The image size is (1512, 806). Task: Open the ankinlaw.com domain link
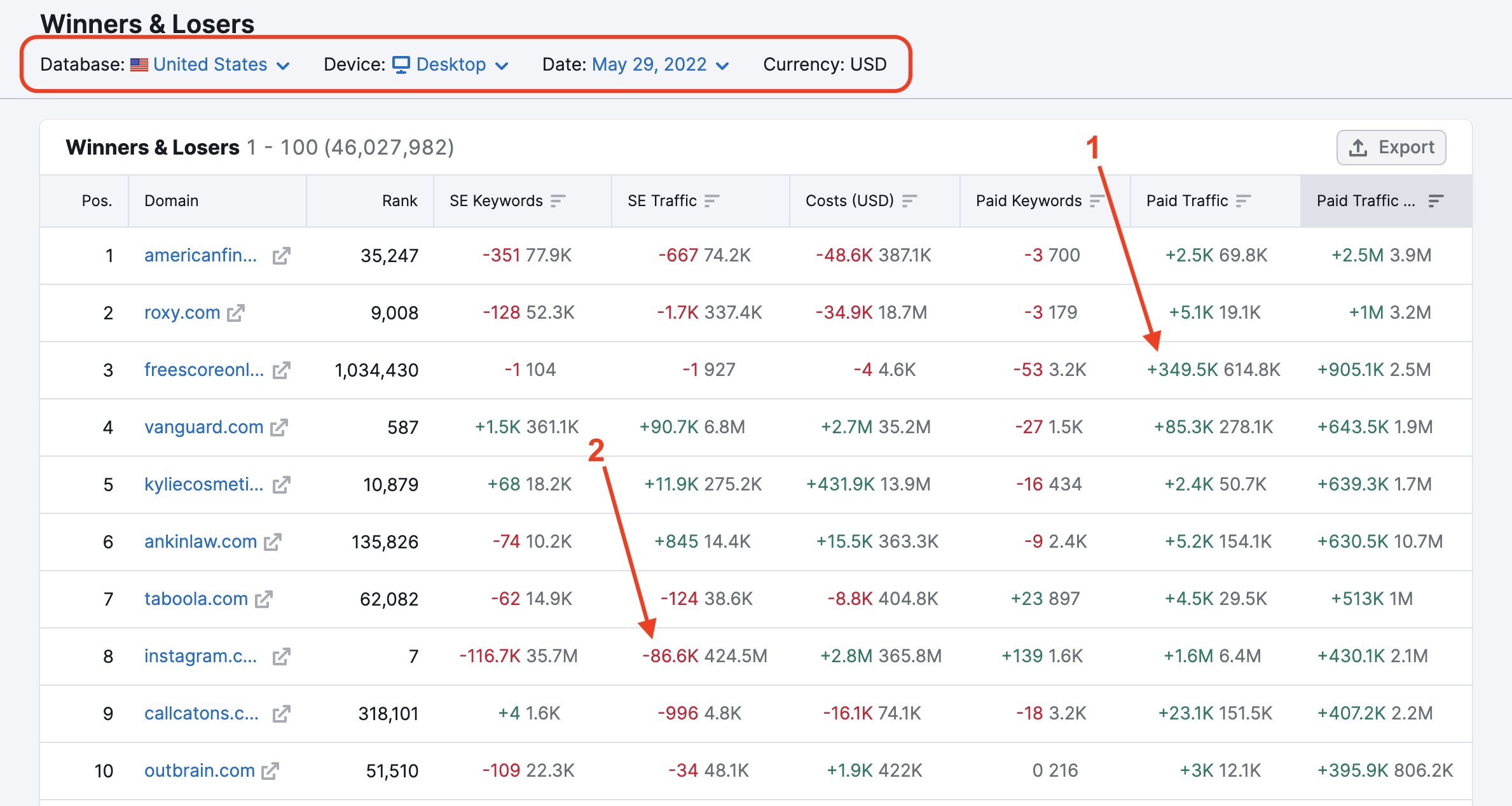click(x=200, y=541)
